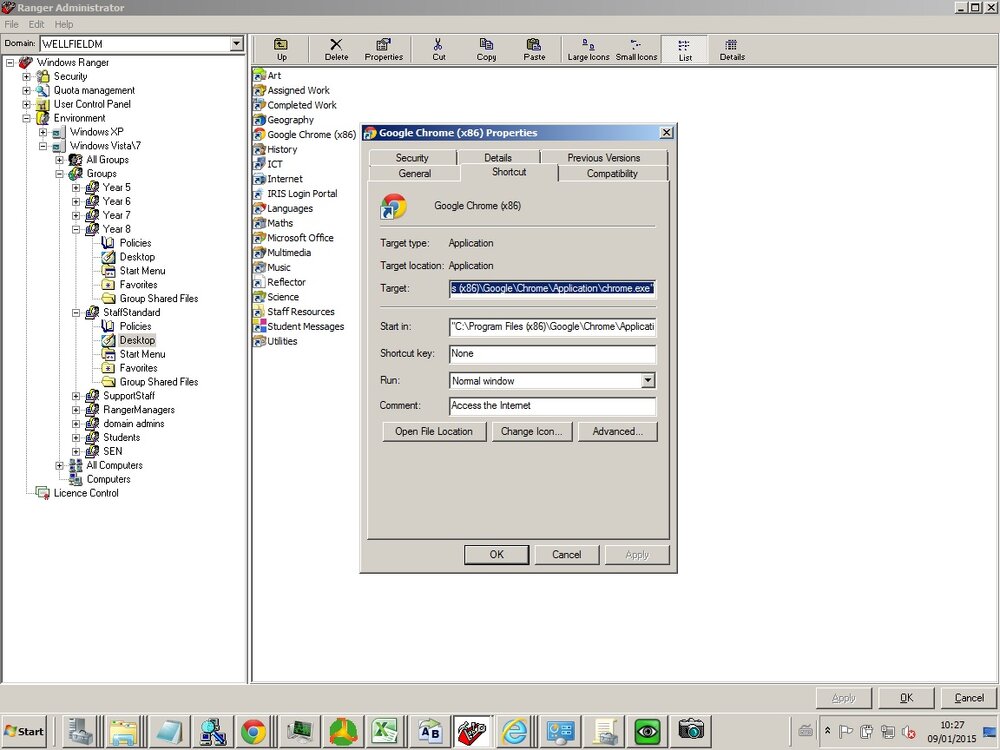1000x750 pixels.
Task: Select the Art shortcut in list
Action: [267, 75]
